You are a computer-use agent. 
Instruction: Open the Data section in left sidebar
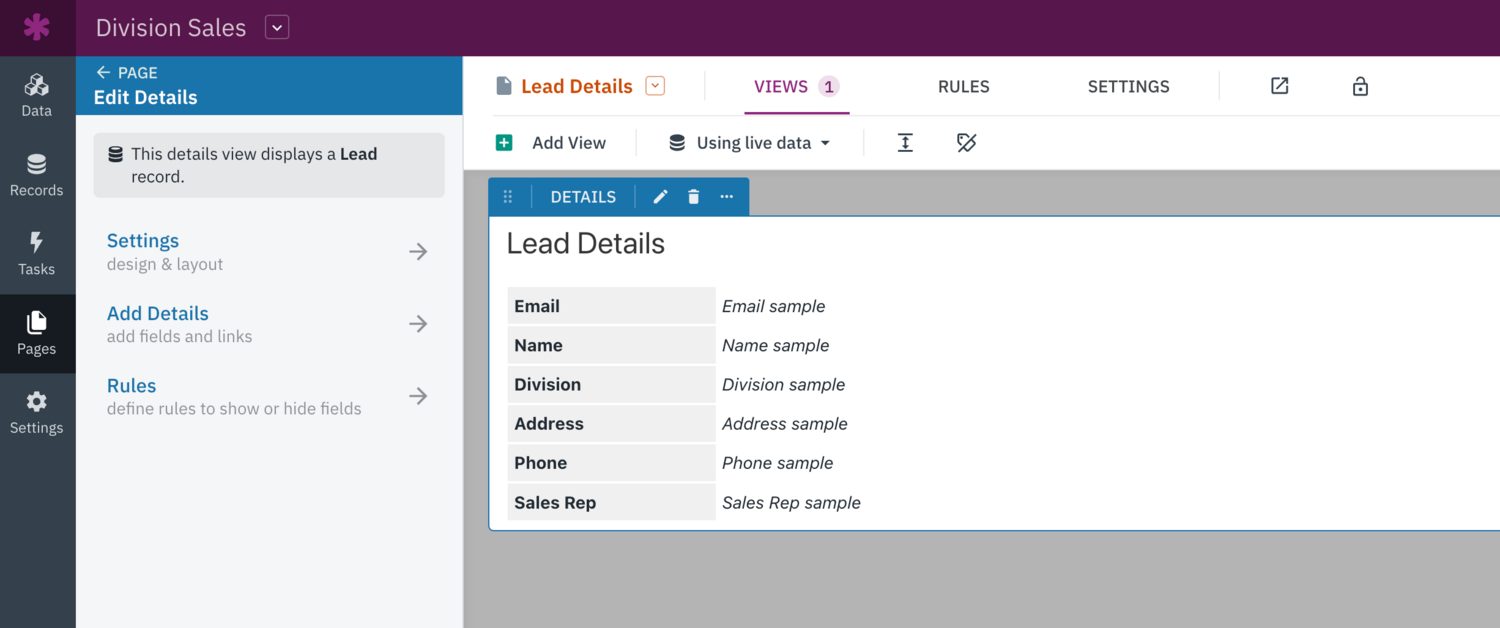(x=37, y=93)
